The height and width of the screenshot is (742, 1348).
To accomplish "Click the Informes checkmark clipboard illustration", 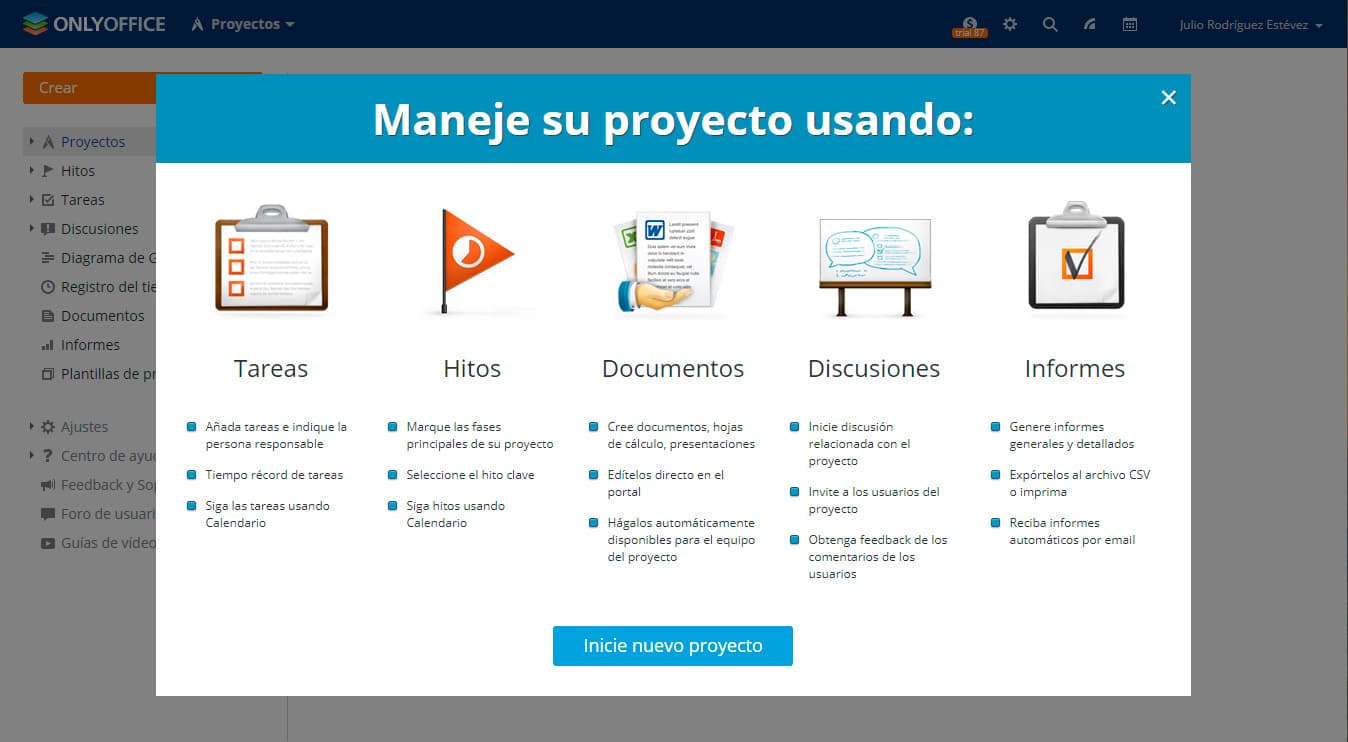I will coord(1075,256).
